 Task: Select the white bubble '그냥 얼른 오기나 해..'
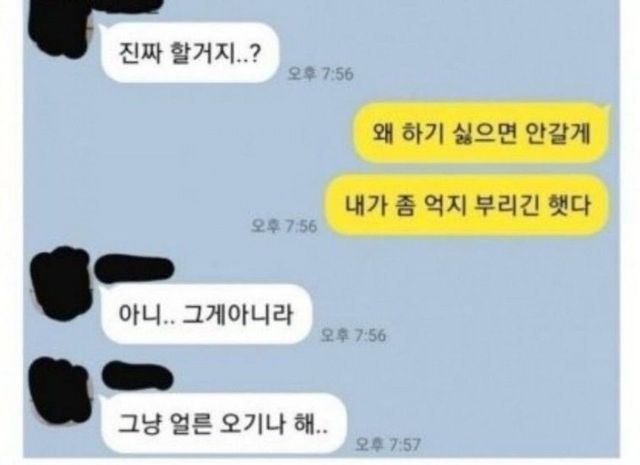click(224, 423)
